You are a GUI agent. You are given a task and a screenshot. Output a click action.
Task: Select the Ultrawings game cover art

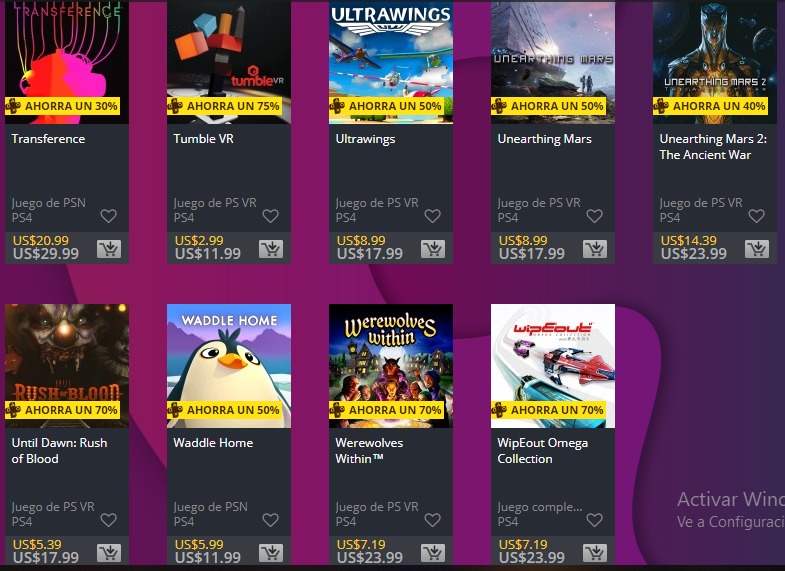click(391, 62)
